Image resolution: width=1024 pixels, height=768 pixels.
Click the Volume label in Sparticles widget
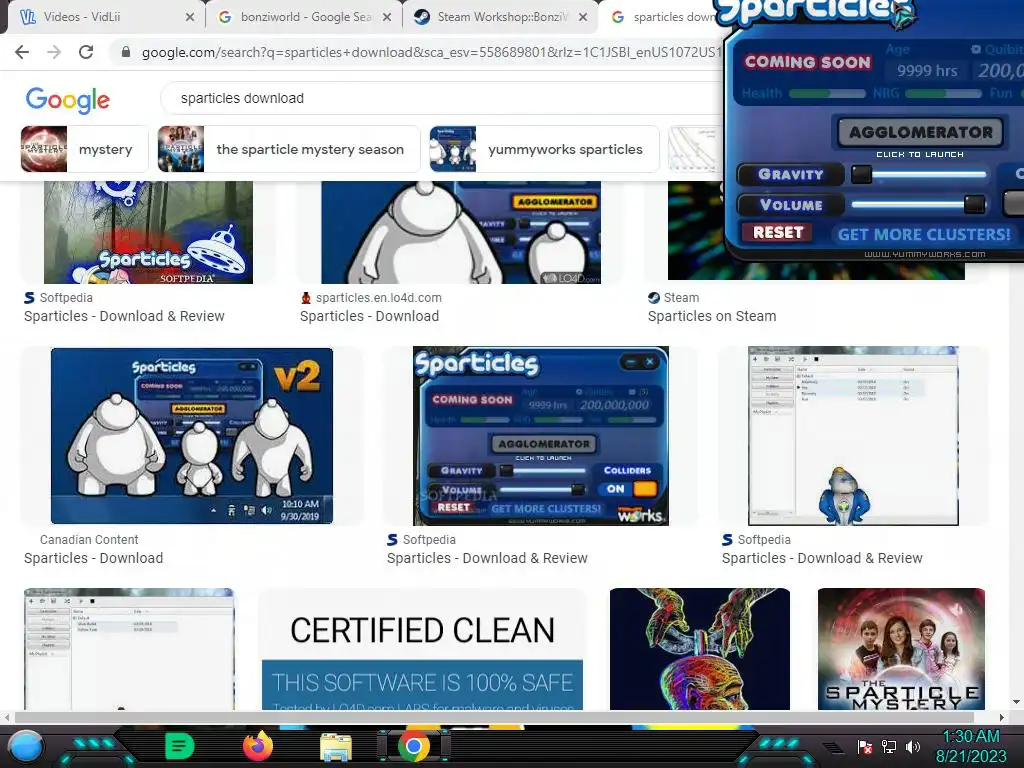[790, 205]
